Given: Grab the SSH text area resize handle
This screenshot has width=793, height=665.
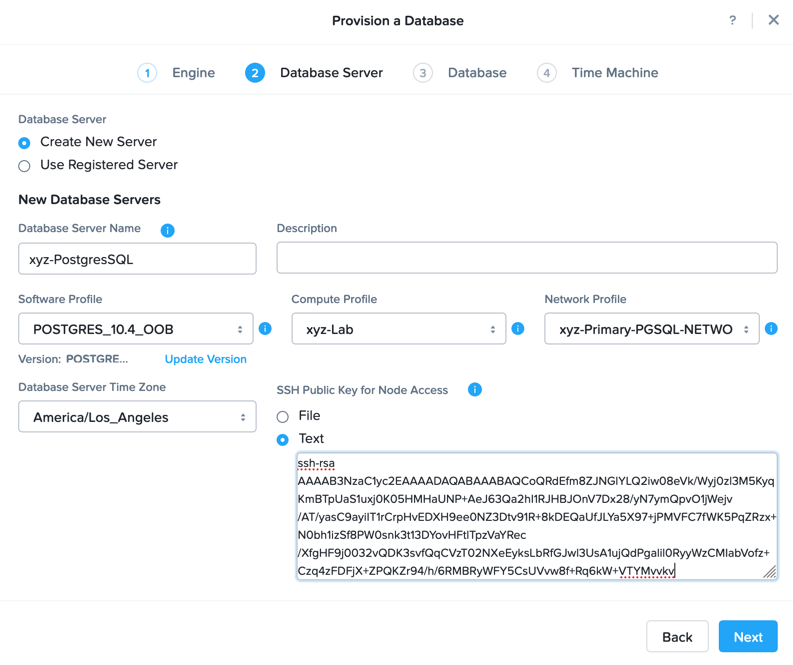Looking at the screenshot, I should click(x=770, y=572).
